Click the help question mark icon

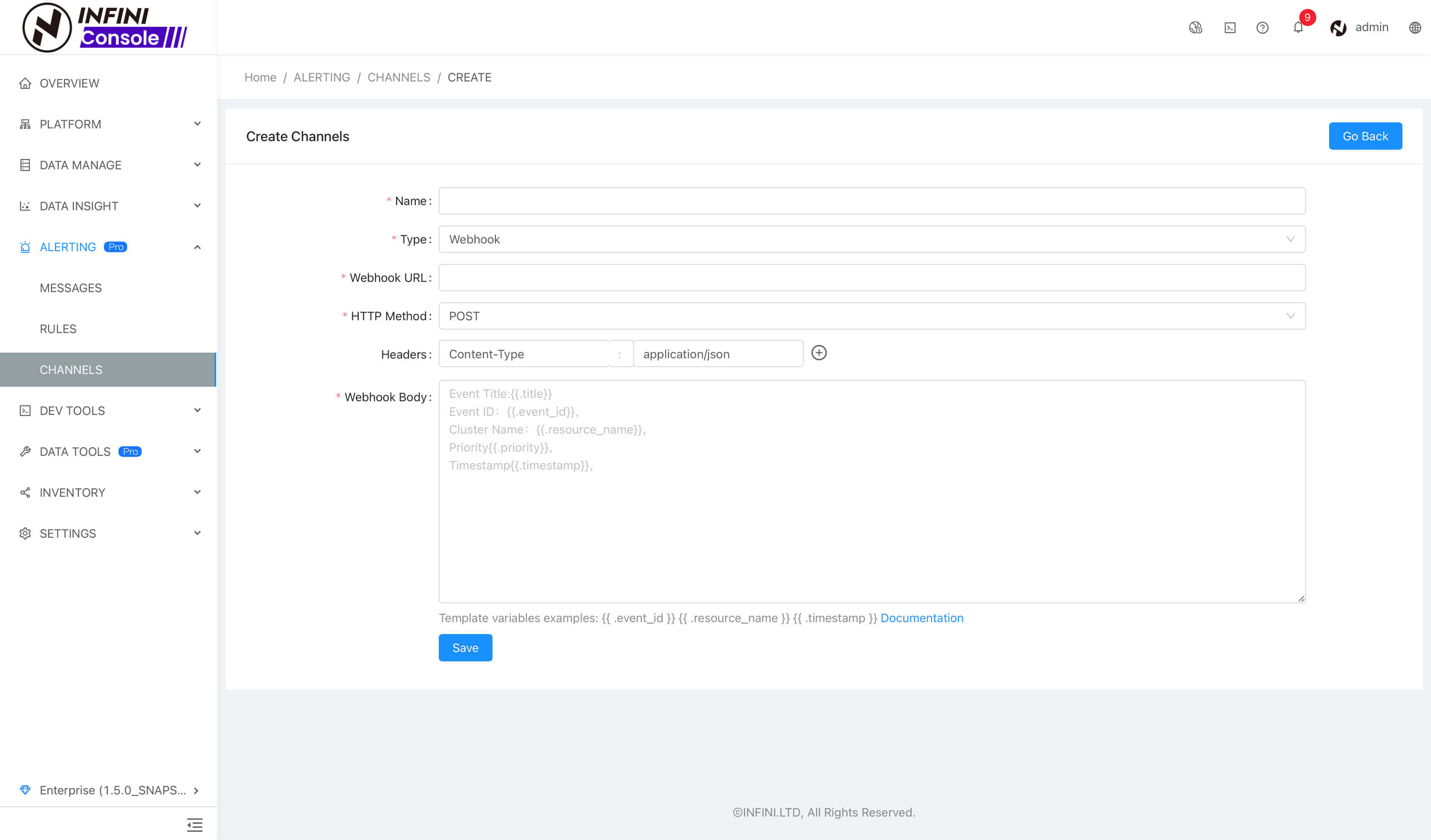[1262, 27]
